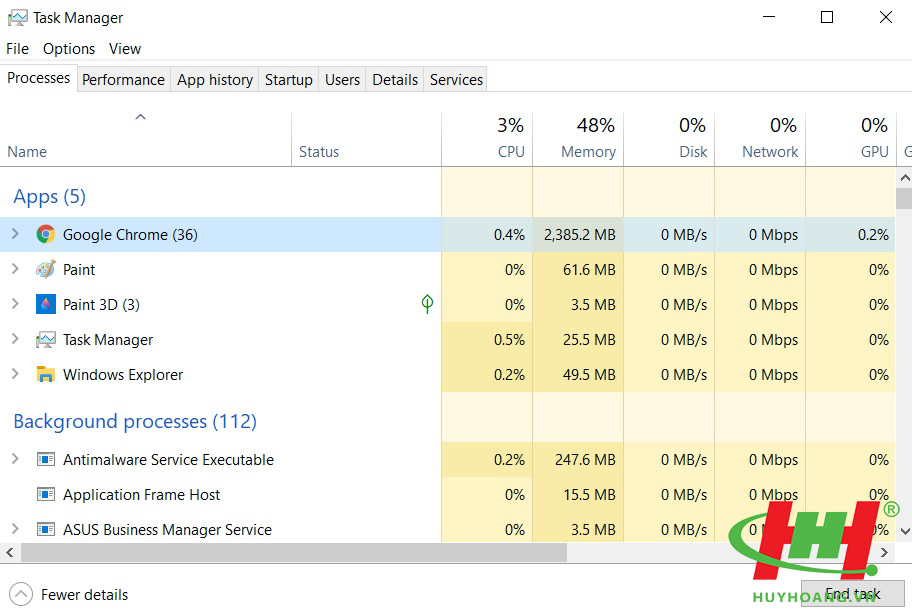Click the Task Manager title bar icon

pos(17,18)
